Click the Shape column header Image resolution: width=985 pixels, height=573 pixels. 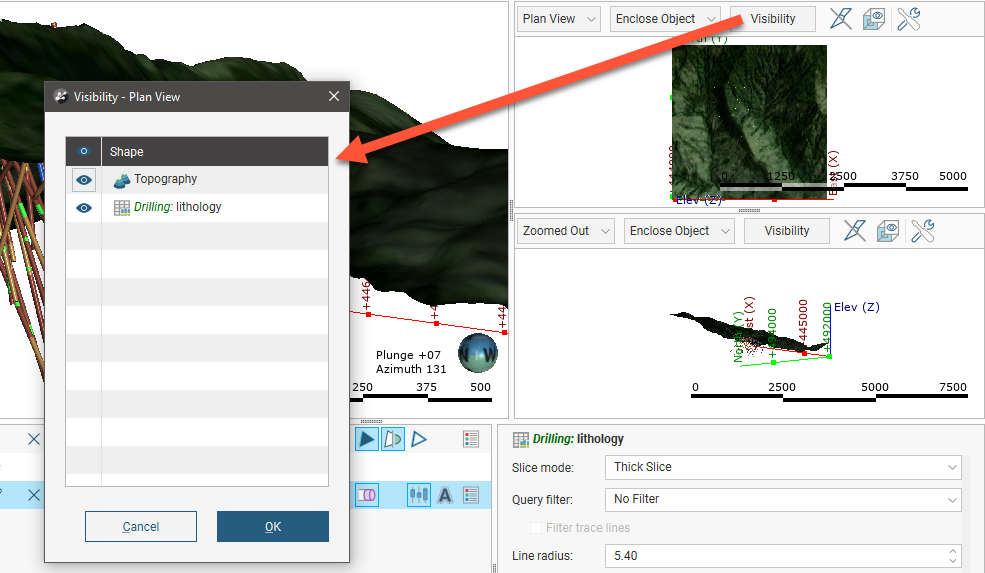click(x=214, y=152)
